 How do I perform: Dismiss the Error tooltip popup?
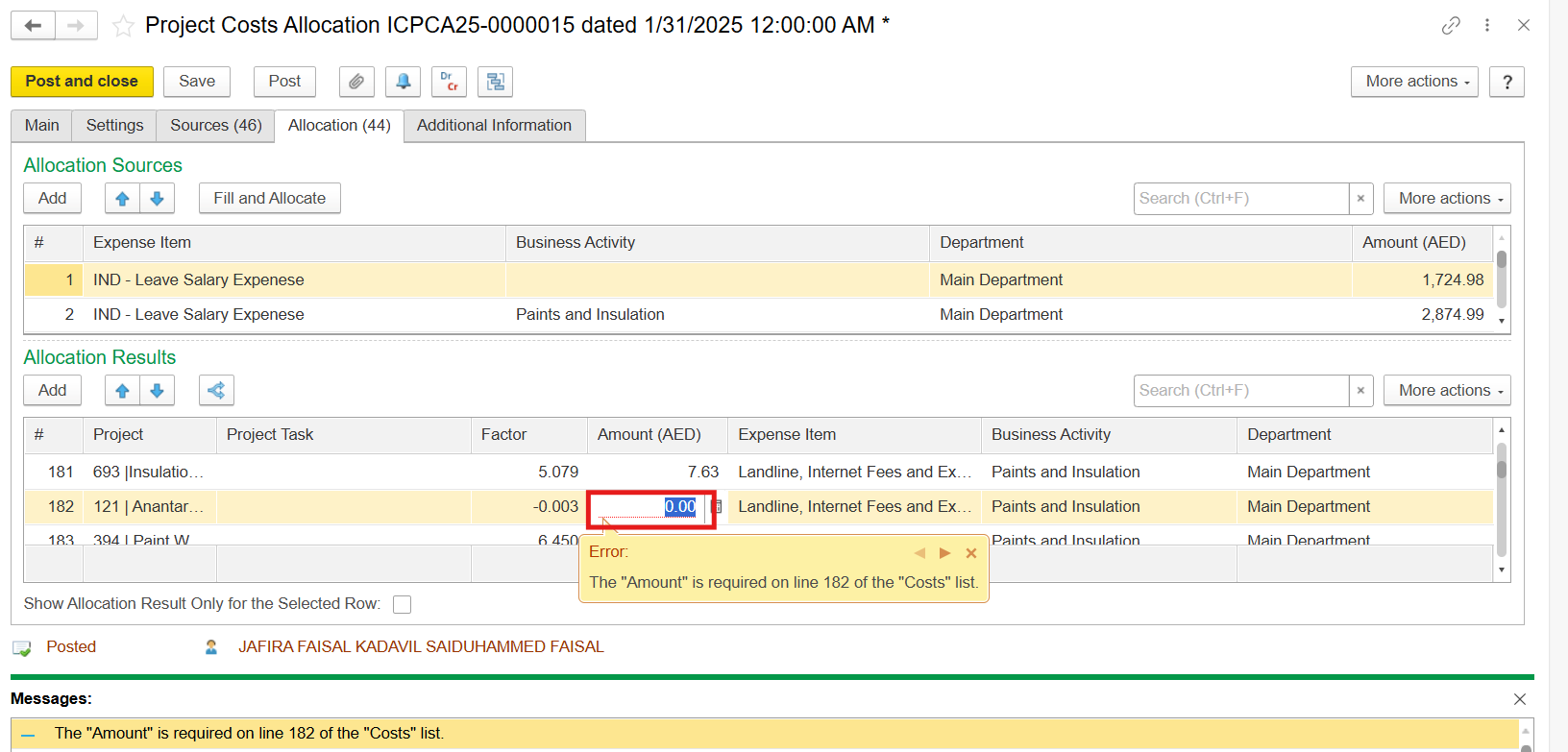971,553
